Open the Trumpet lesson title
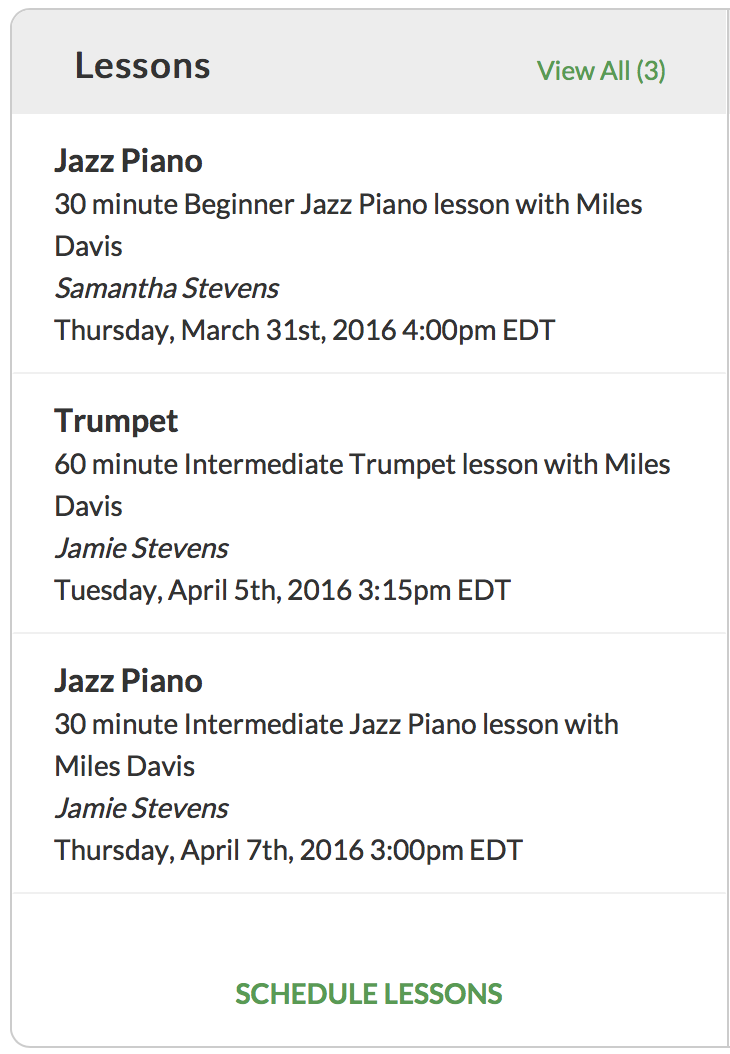The width and height of the screenshot is (730, 1054). pyautogui.click(x=116, y=421)
